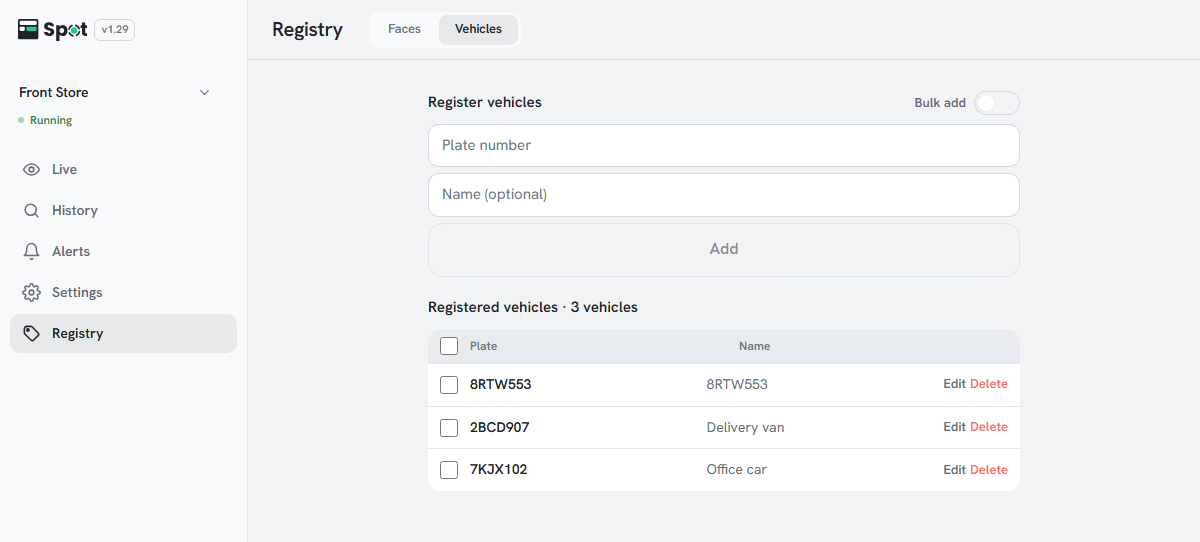The height and width of the screenshot is (542, 1200).
Task: Go to Alerts in sidebar
Action: click(123, 252)
